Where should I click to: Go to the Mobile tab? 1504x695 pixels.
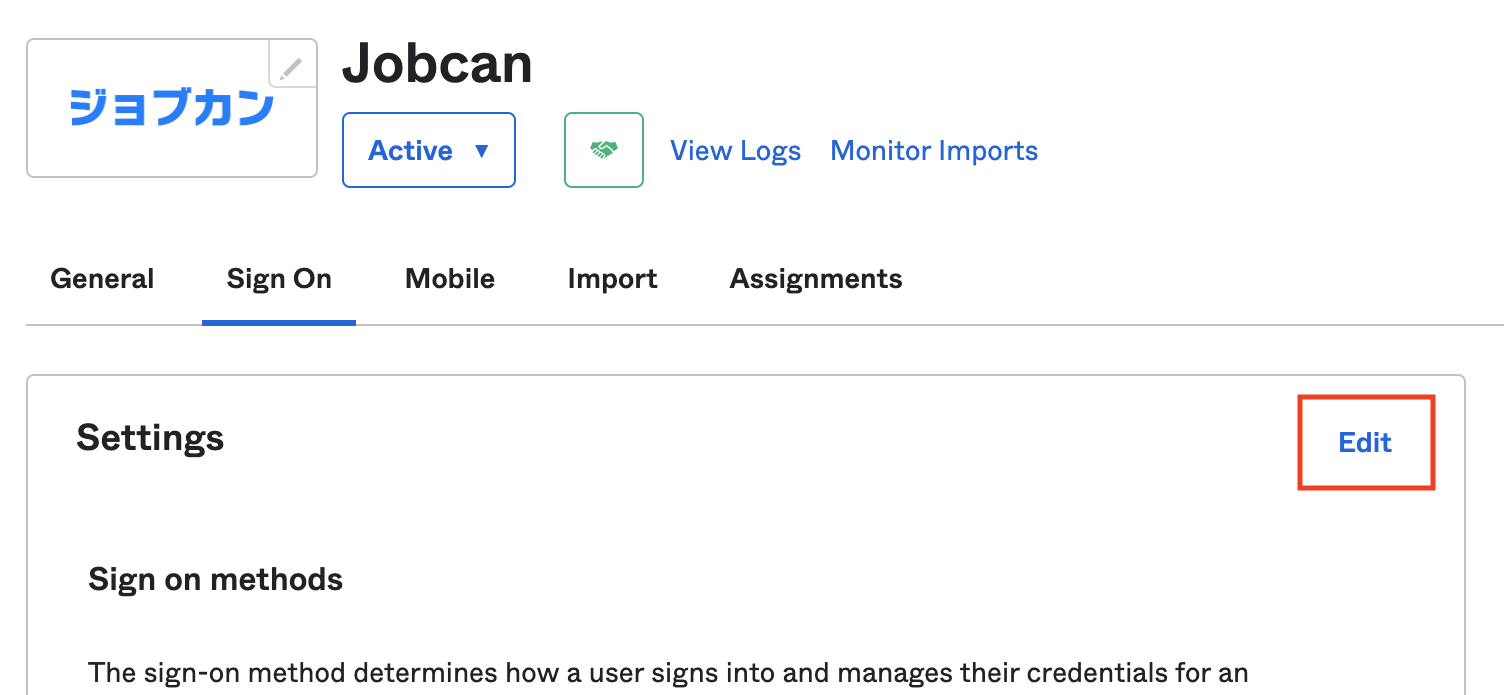click(450, 278)
